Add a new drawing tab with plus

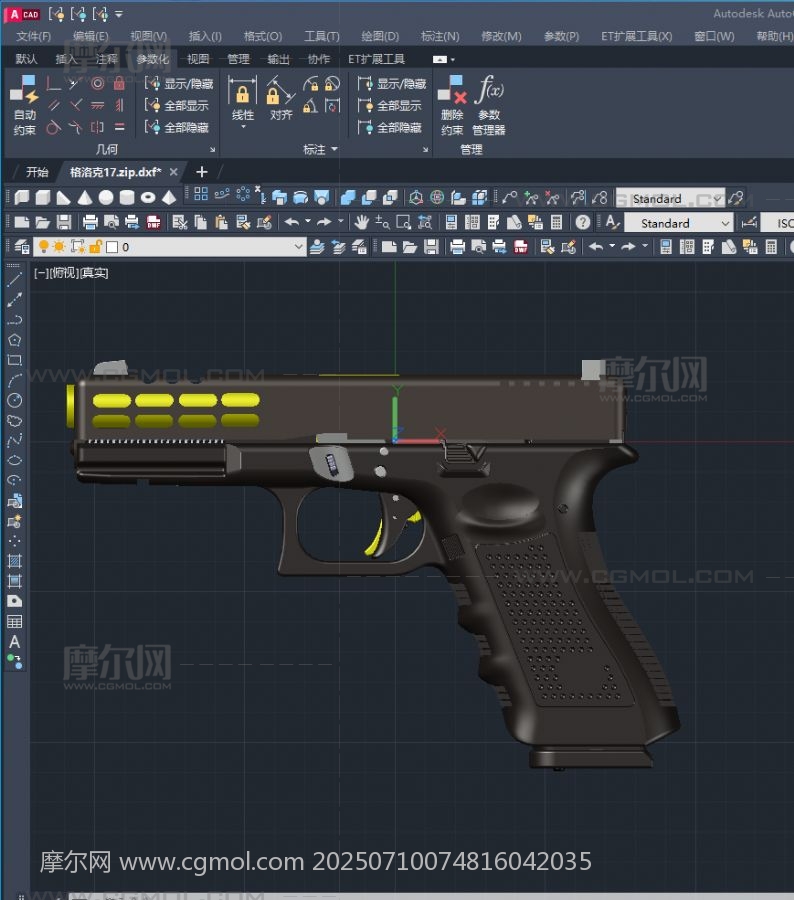pos(202,172)
